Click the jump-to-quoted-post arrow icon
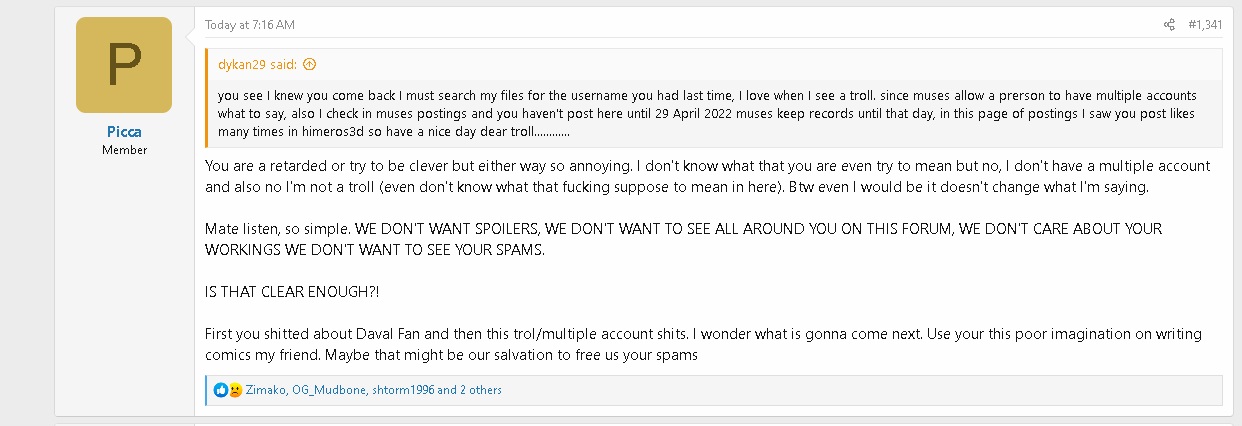Viewport: 1242px width, 426px height. [309, 65]
